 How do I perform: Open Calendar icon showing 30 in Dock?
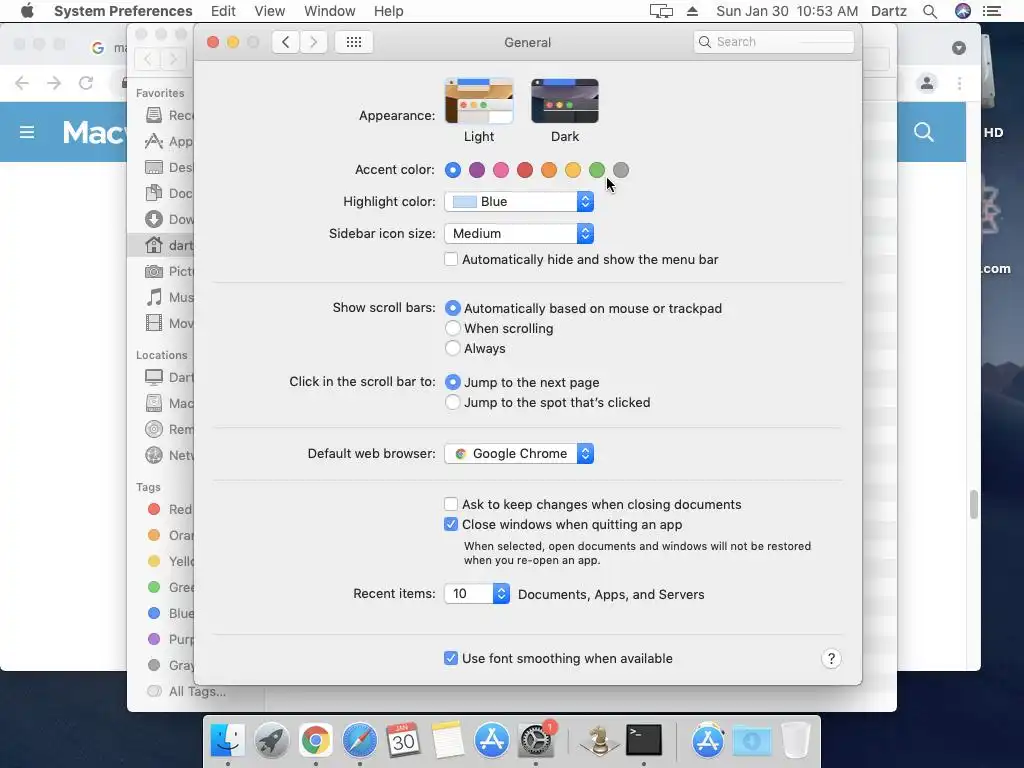(403, 740)
